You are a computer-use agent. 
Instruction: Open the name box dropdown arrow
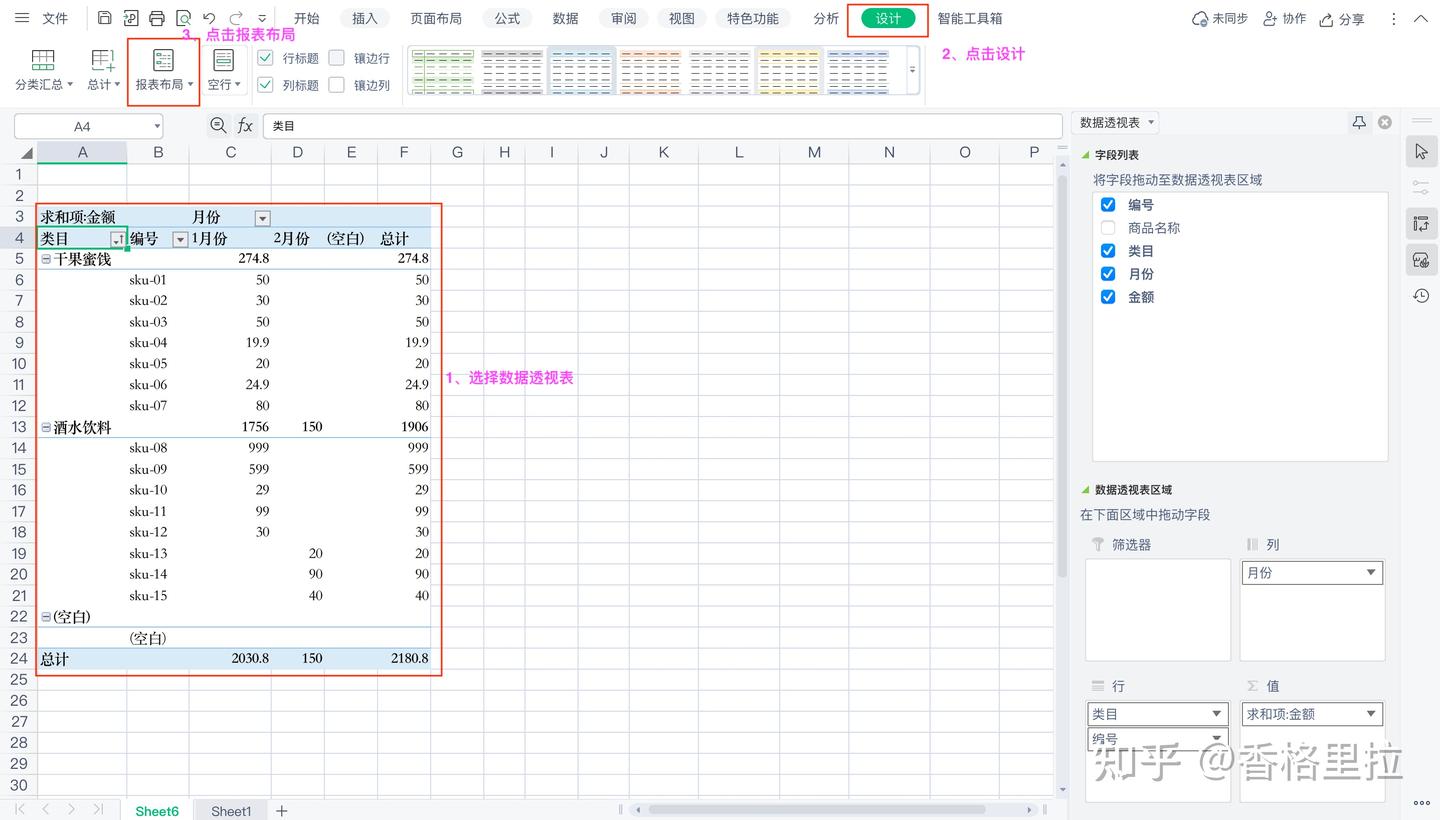pos(157,126)
